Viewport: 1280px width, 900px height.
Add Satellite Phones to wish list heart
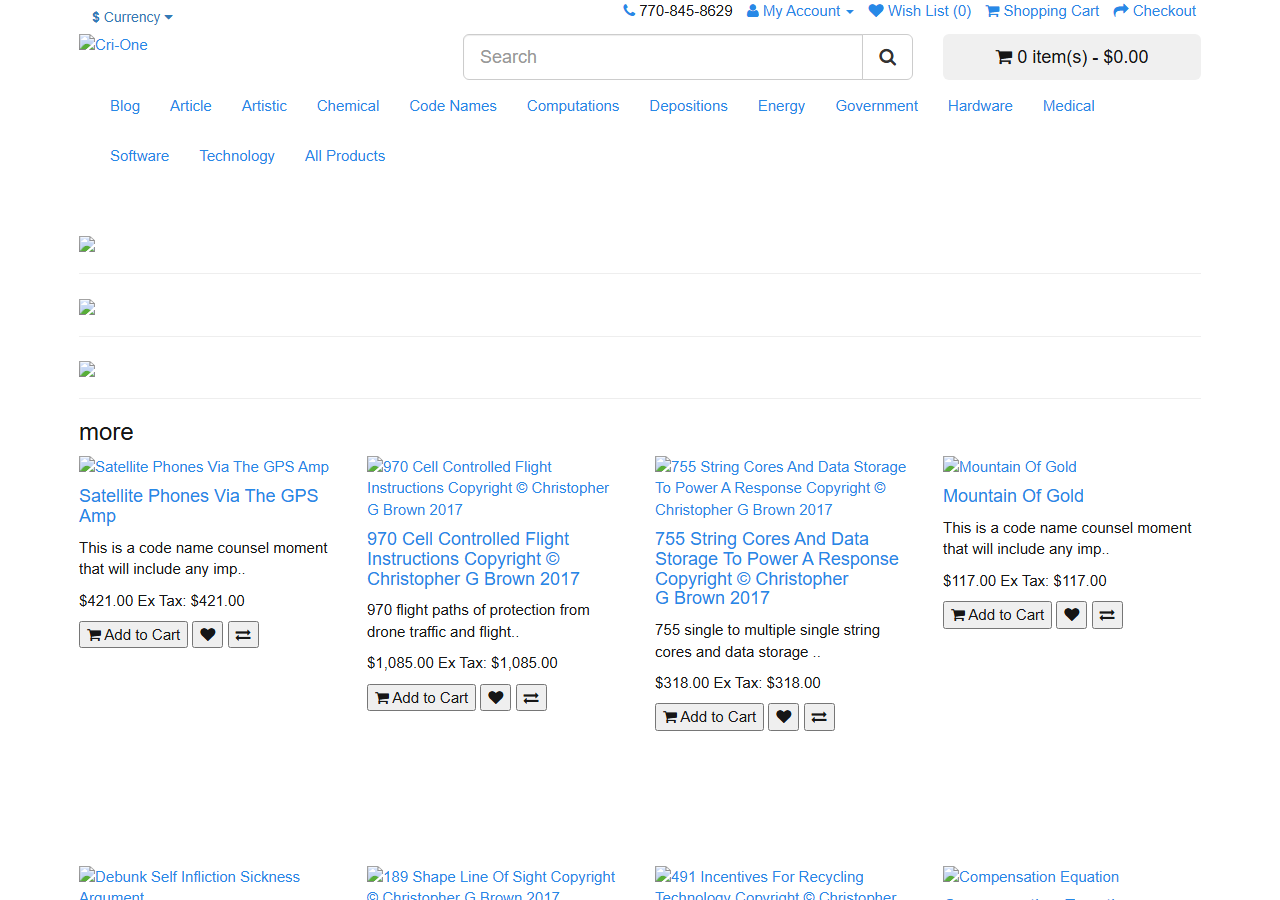207,635
